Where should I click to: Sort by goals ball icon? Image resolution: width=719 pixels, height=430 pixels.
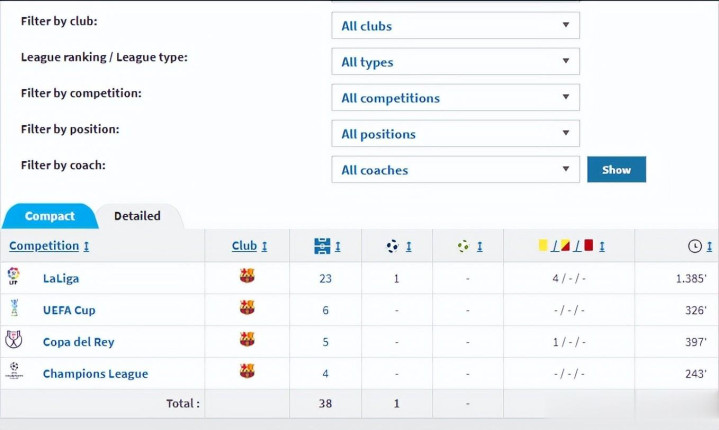click(393, 246)
